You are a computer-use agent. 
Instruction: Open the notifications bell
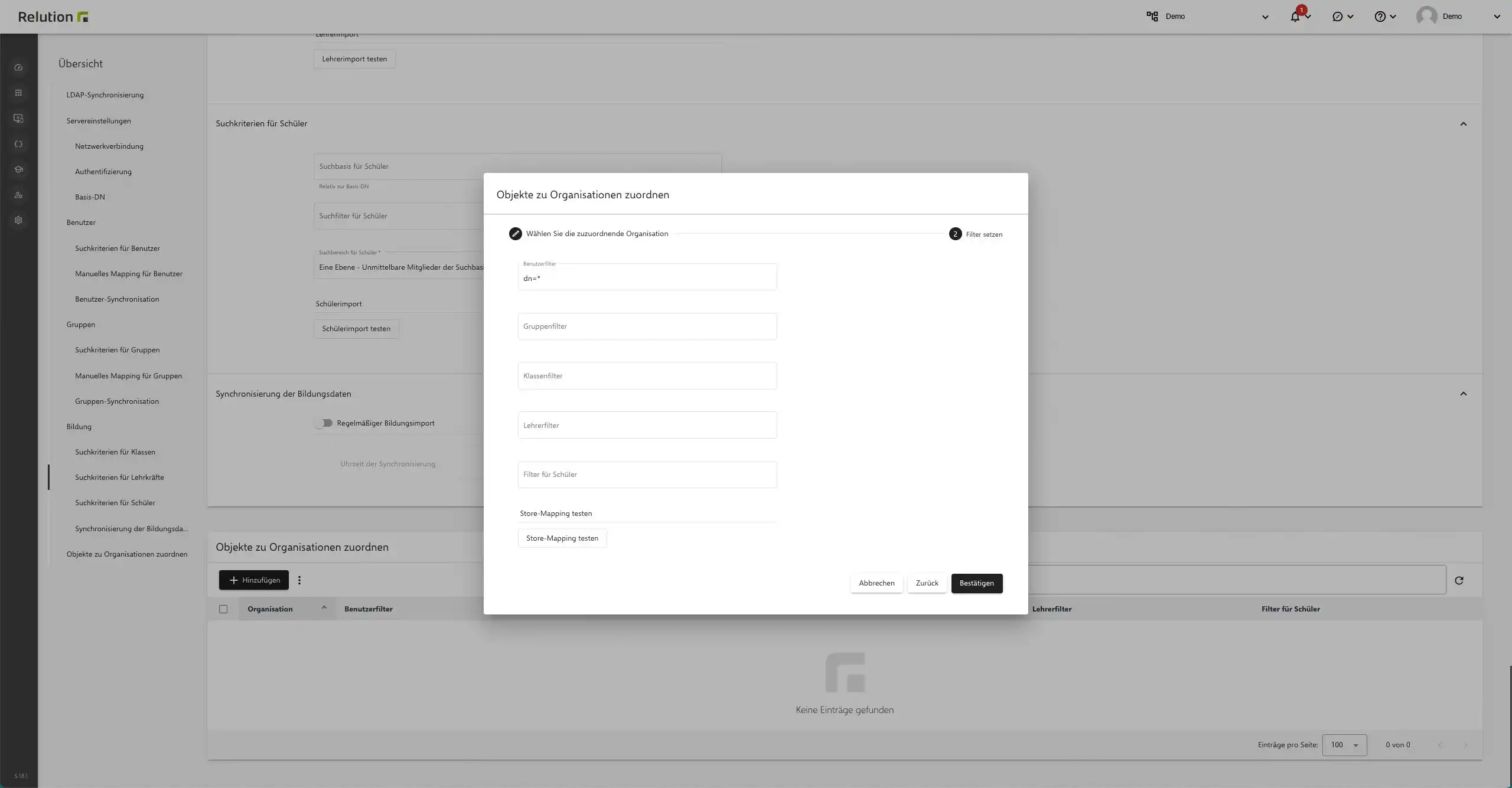point(1295,17)
